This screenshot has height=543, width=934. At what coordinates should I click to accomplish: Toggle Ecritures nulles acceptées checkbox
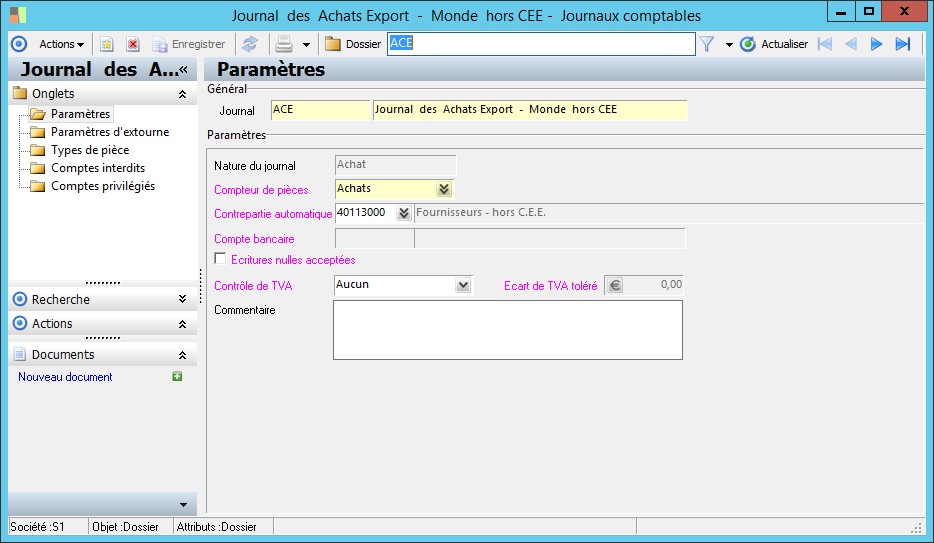click(220, 258)
